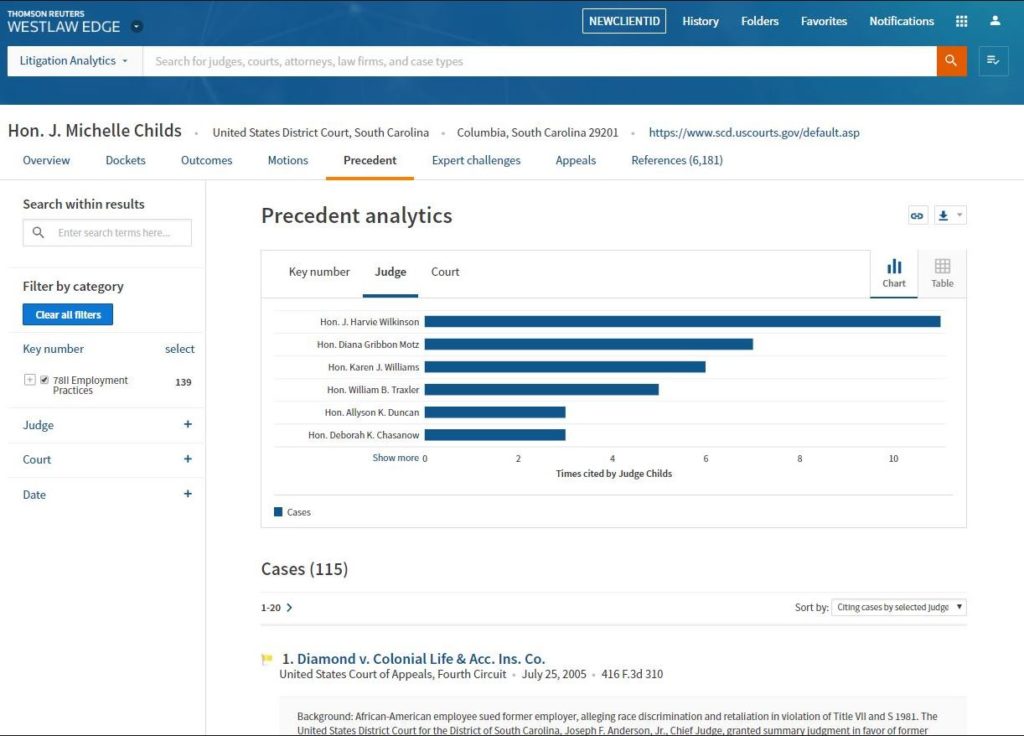Click the NEWCLIENTID button
The width and height of the screenshot is (1024, 736).
point(624,21)
